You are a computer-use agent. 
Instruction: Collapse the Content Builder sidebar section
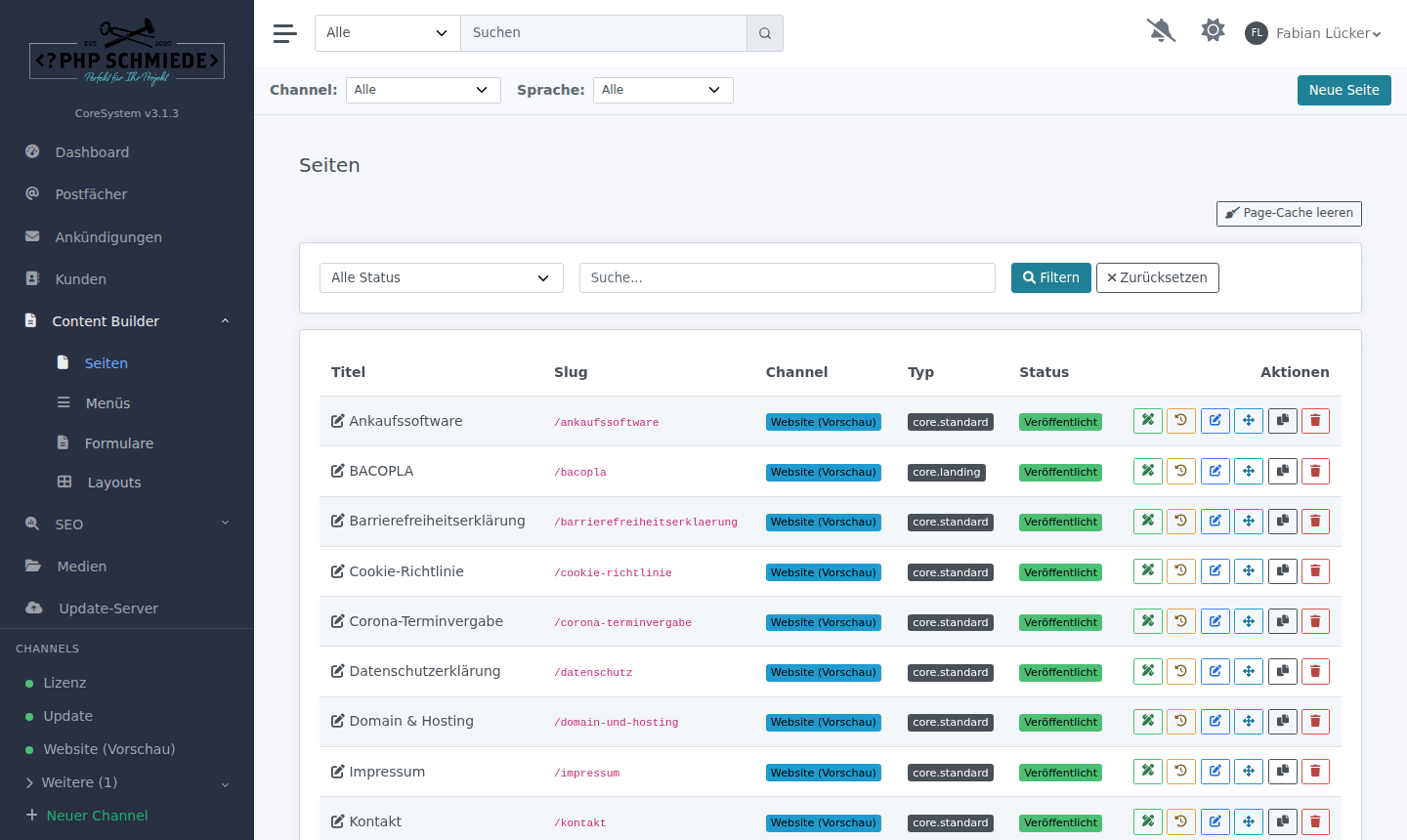pos(127,321)
